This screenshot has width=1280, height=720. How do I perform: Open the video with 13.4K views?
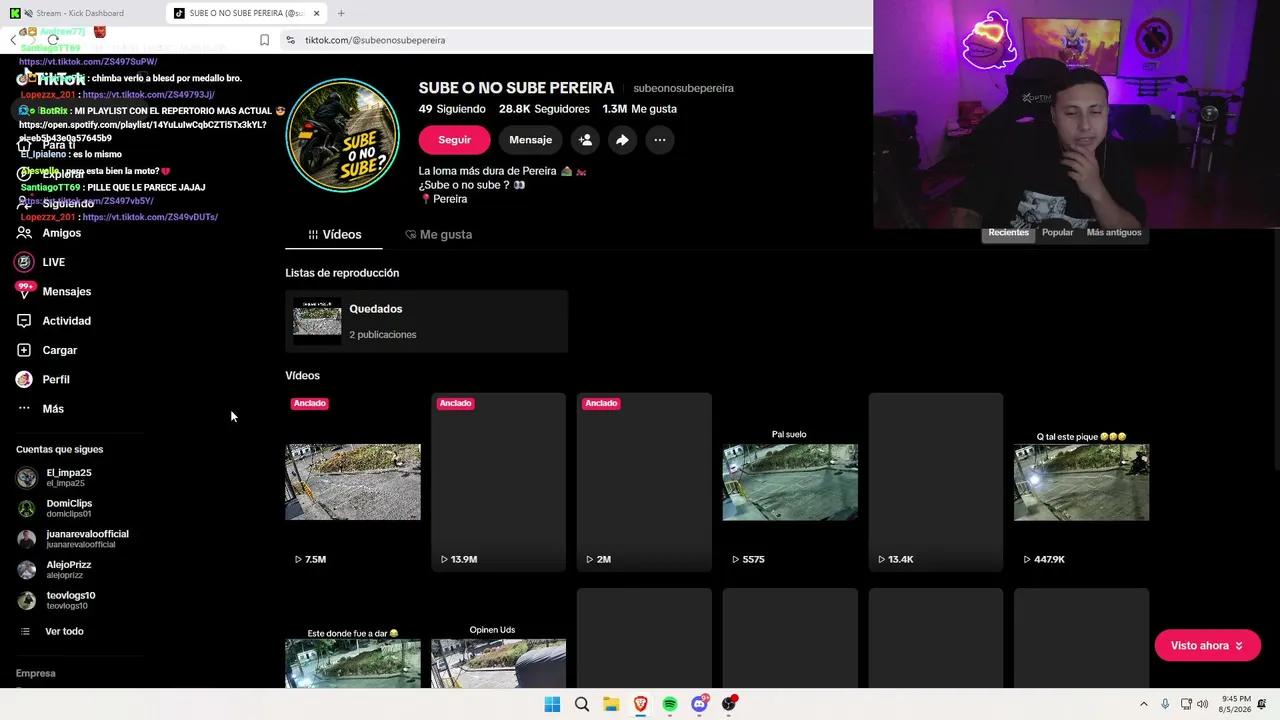tap(935, 482)
